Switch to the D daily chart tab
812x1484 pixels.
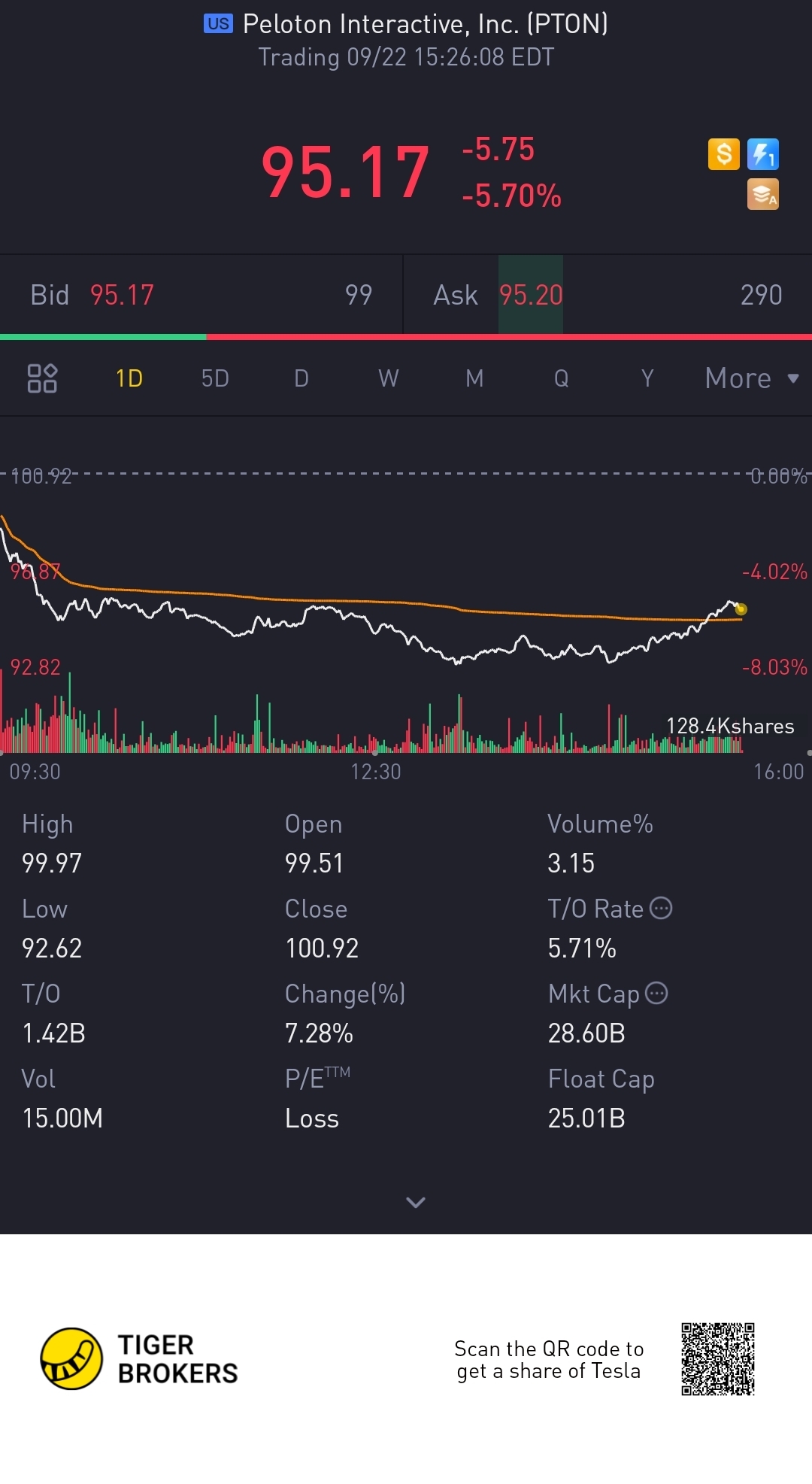coord(301,378)
